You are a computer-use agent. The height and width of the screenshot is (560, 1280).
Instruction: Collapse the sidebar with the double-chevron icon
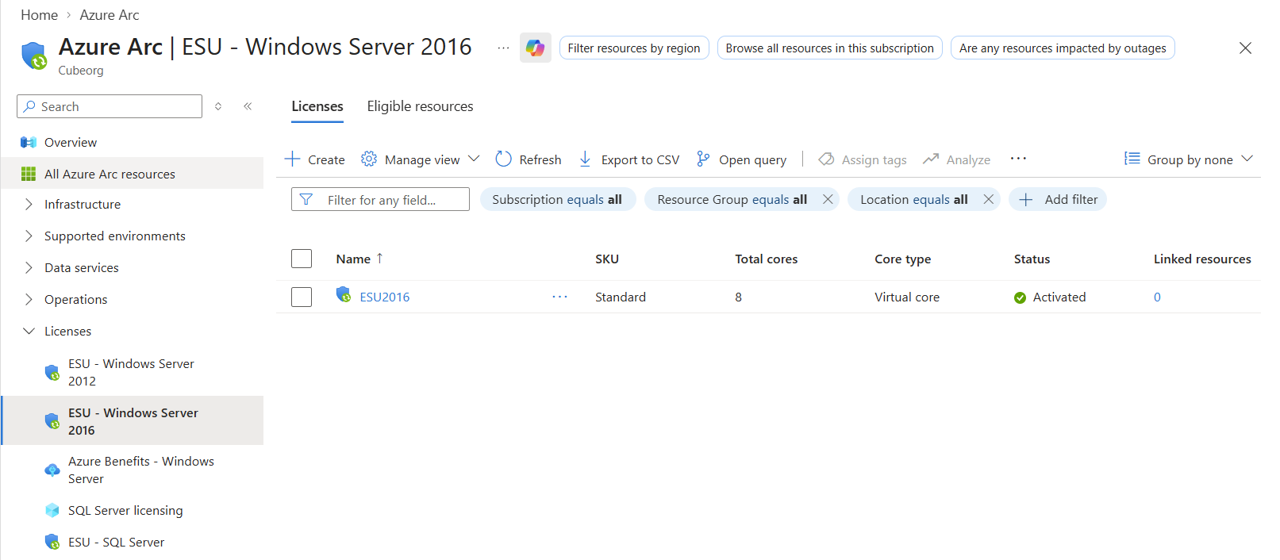(247, 106)
